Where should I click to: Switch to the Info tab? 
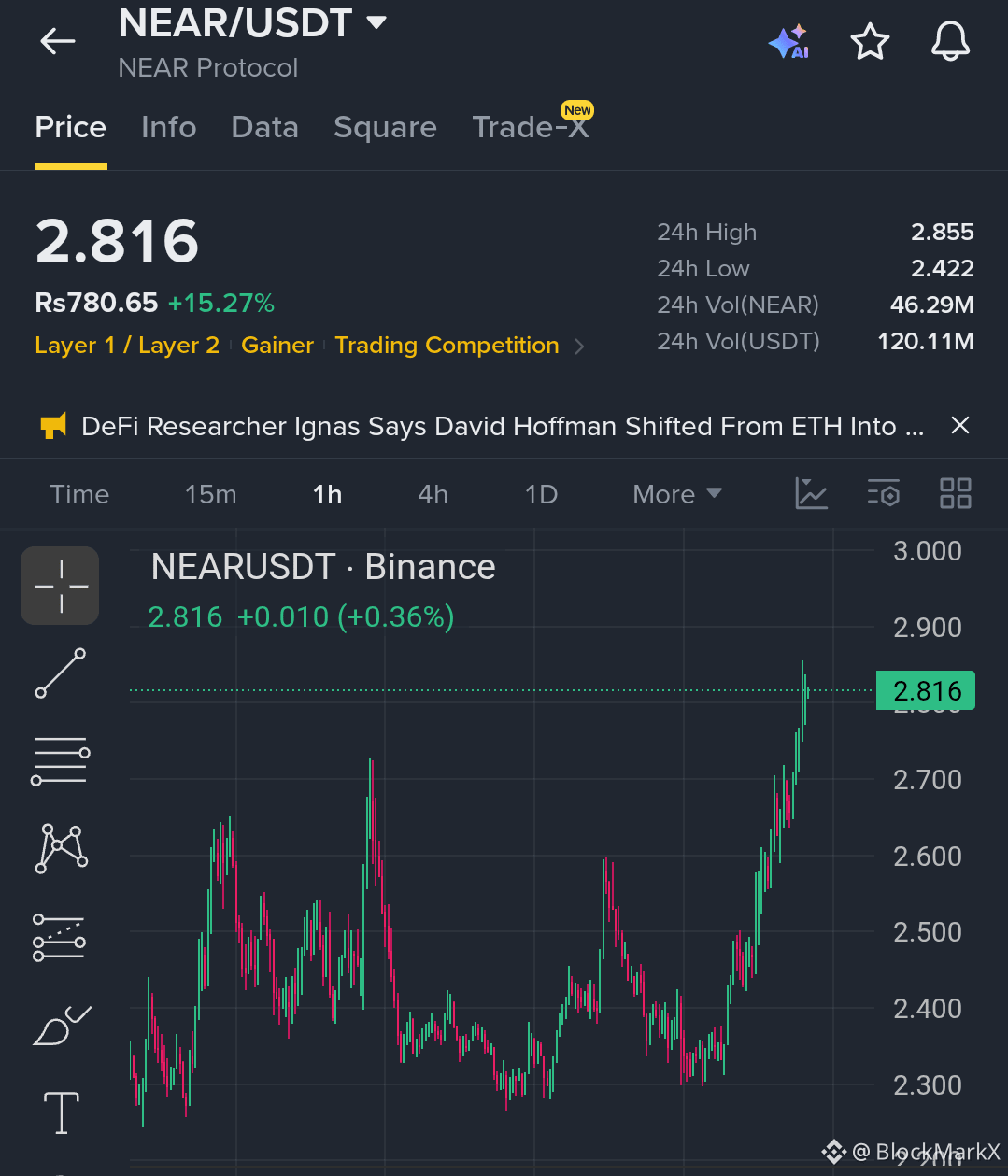pos(169,127)
